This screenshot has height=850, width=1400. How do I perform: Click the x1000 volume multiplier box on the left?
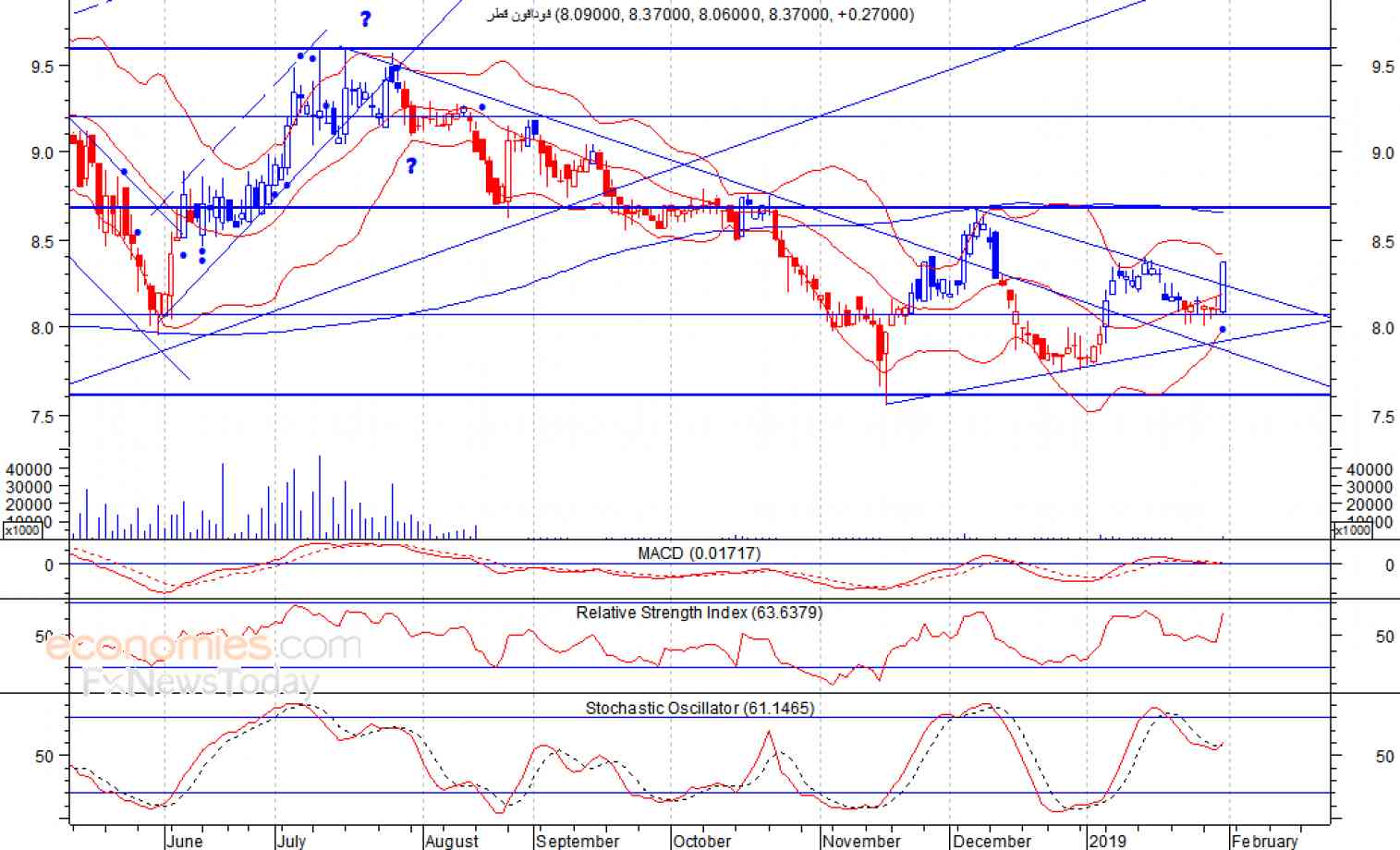[x=22, y=530]
